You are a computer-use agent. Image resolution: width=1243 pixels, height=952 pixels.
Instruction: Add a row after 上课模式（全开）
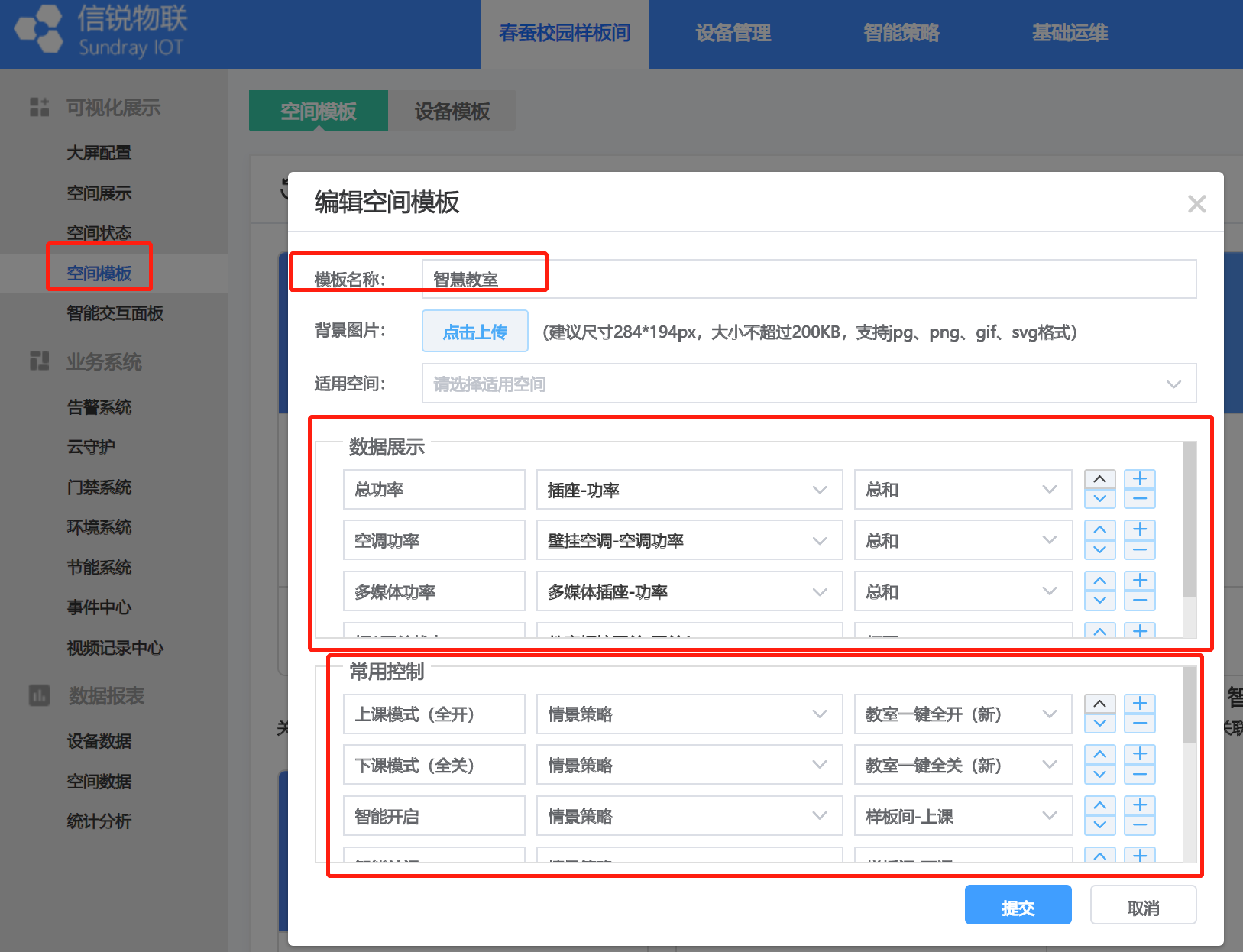(1139, 704)
